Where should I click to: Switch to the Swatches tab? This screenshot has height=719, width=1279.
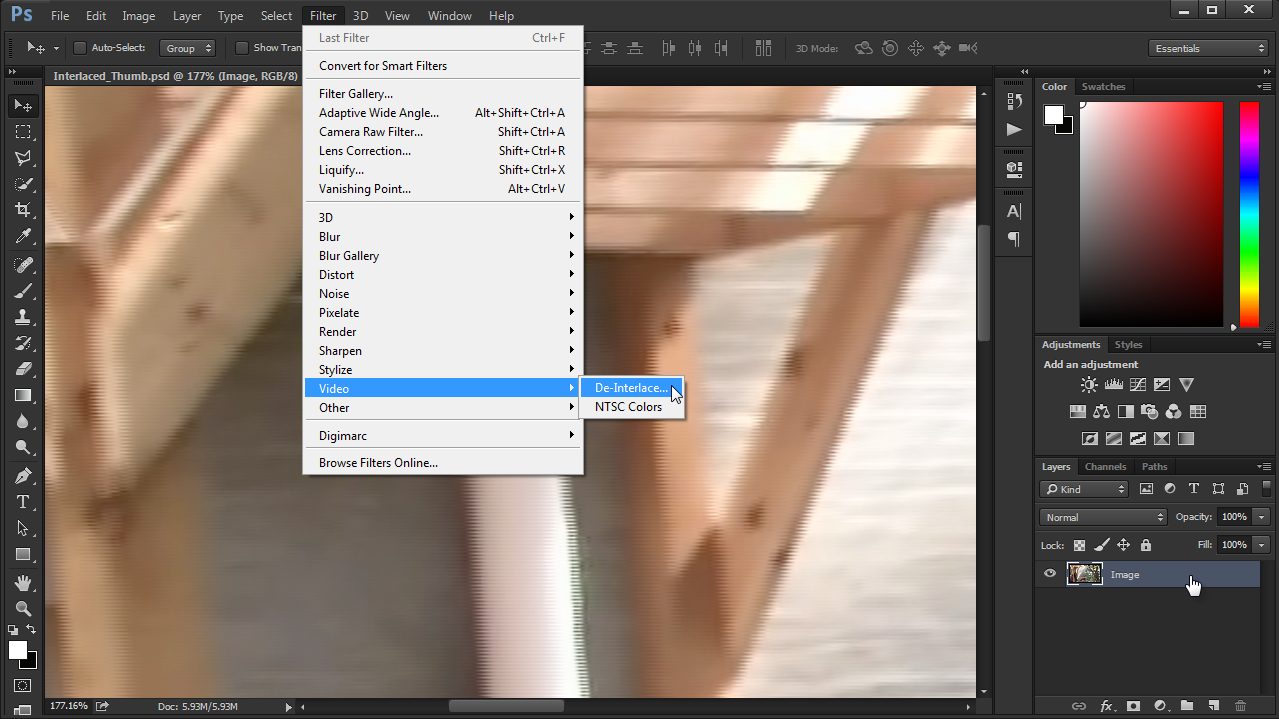1103,87
